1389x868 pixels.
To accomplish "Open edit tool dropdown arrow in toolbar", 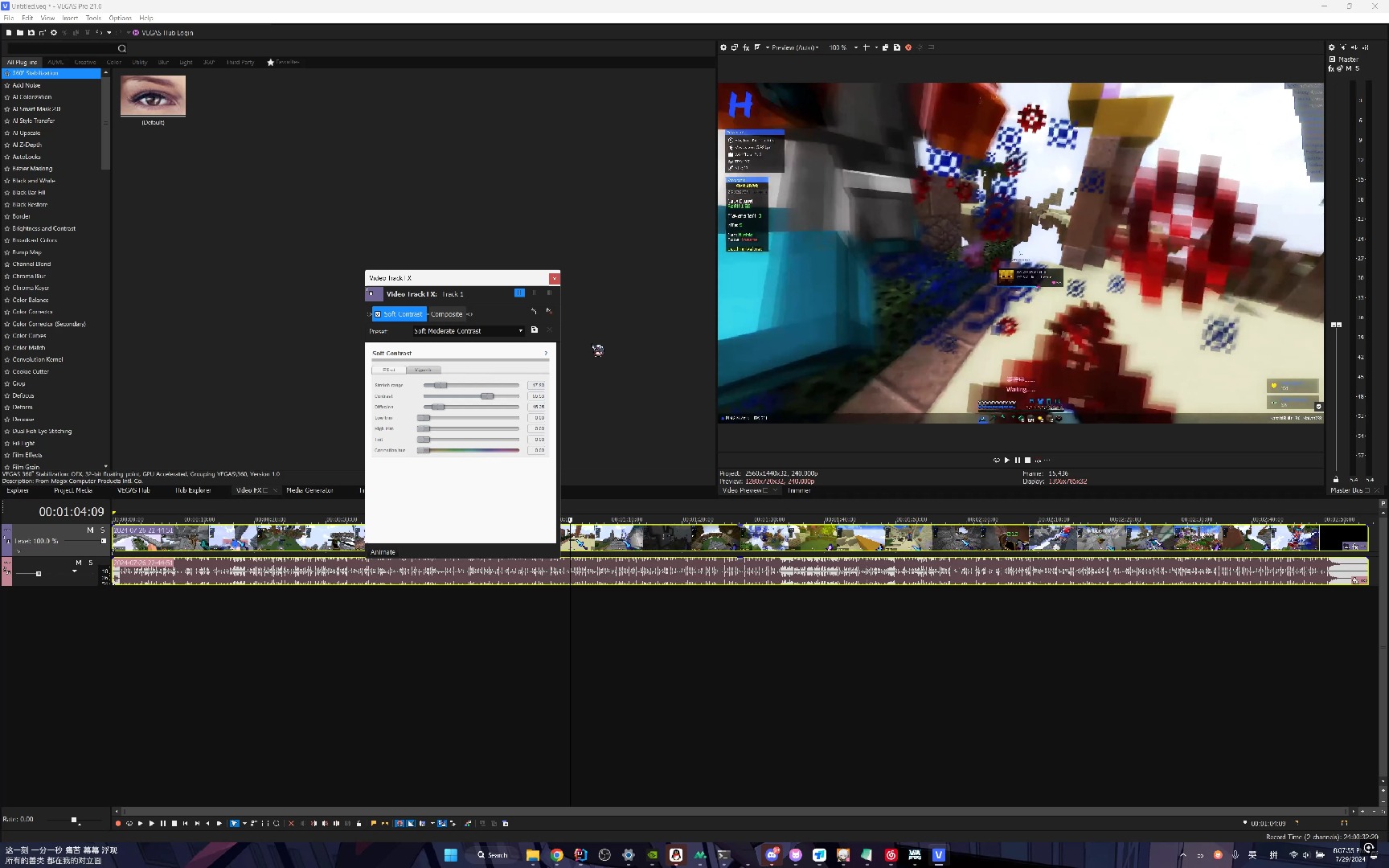I will 244,823.
